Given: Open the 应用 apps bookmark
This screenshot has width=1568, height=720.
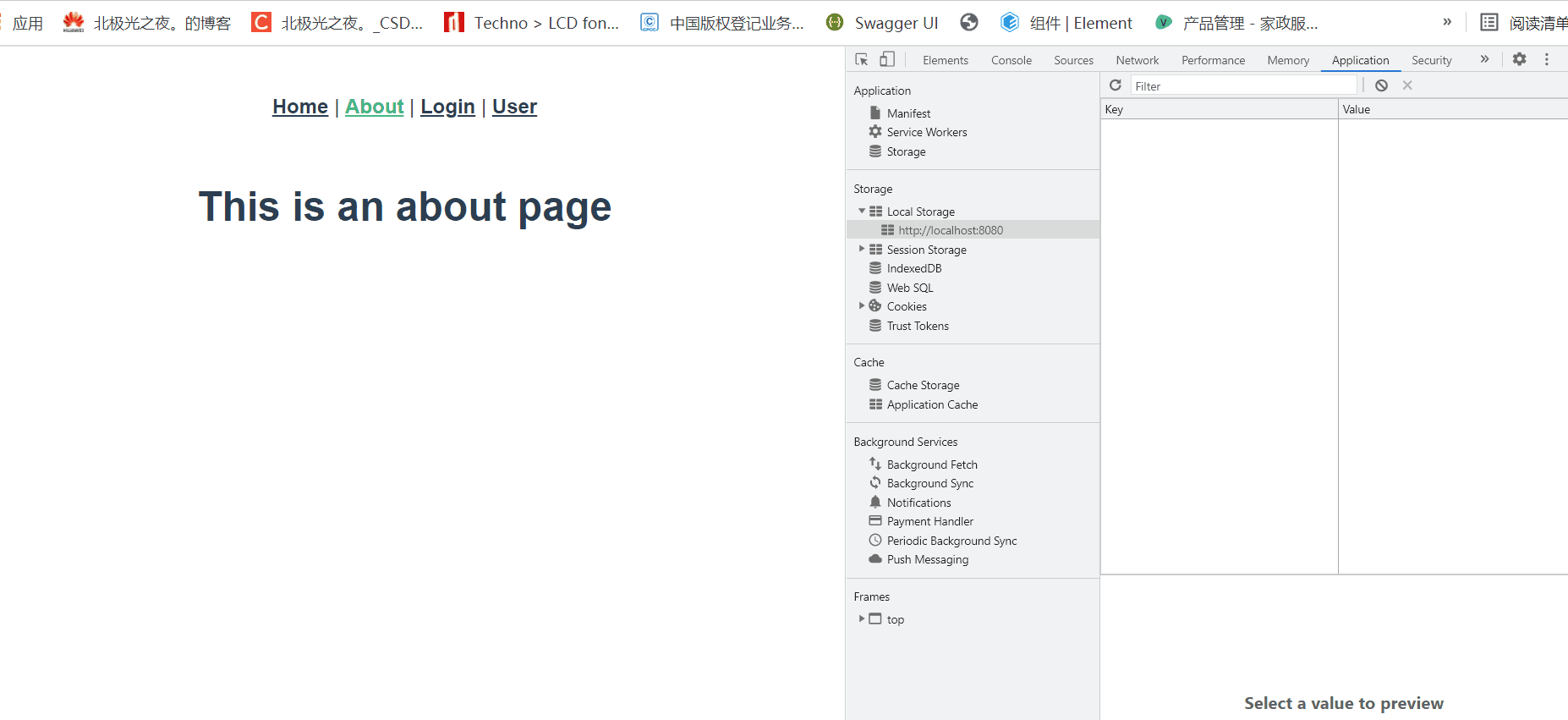Looking at the screenshot, I should tap(27, 23).
